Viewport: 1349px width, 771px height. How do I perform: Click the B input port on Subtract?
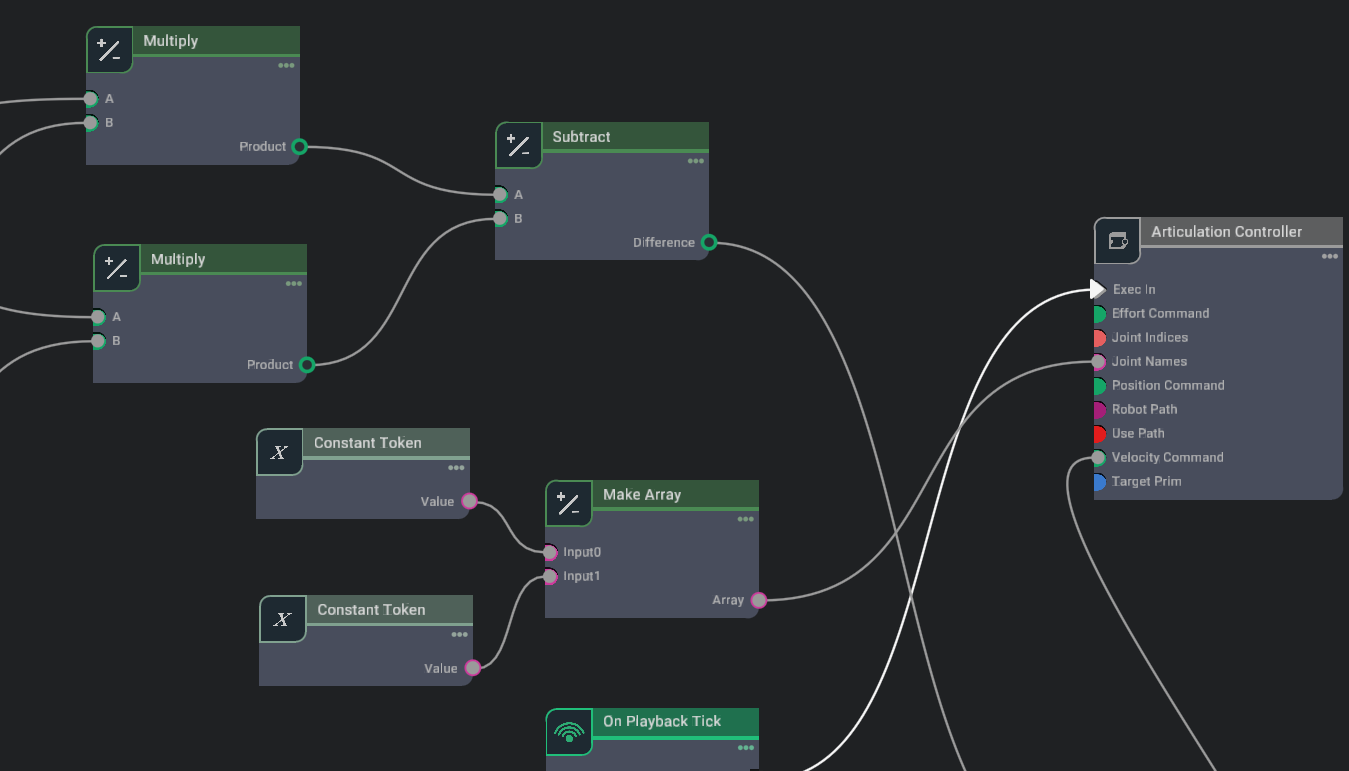[500, 219]
